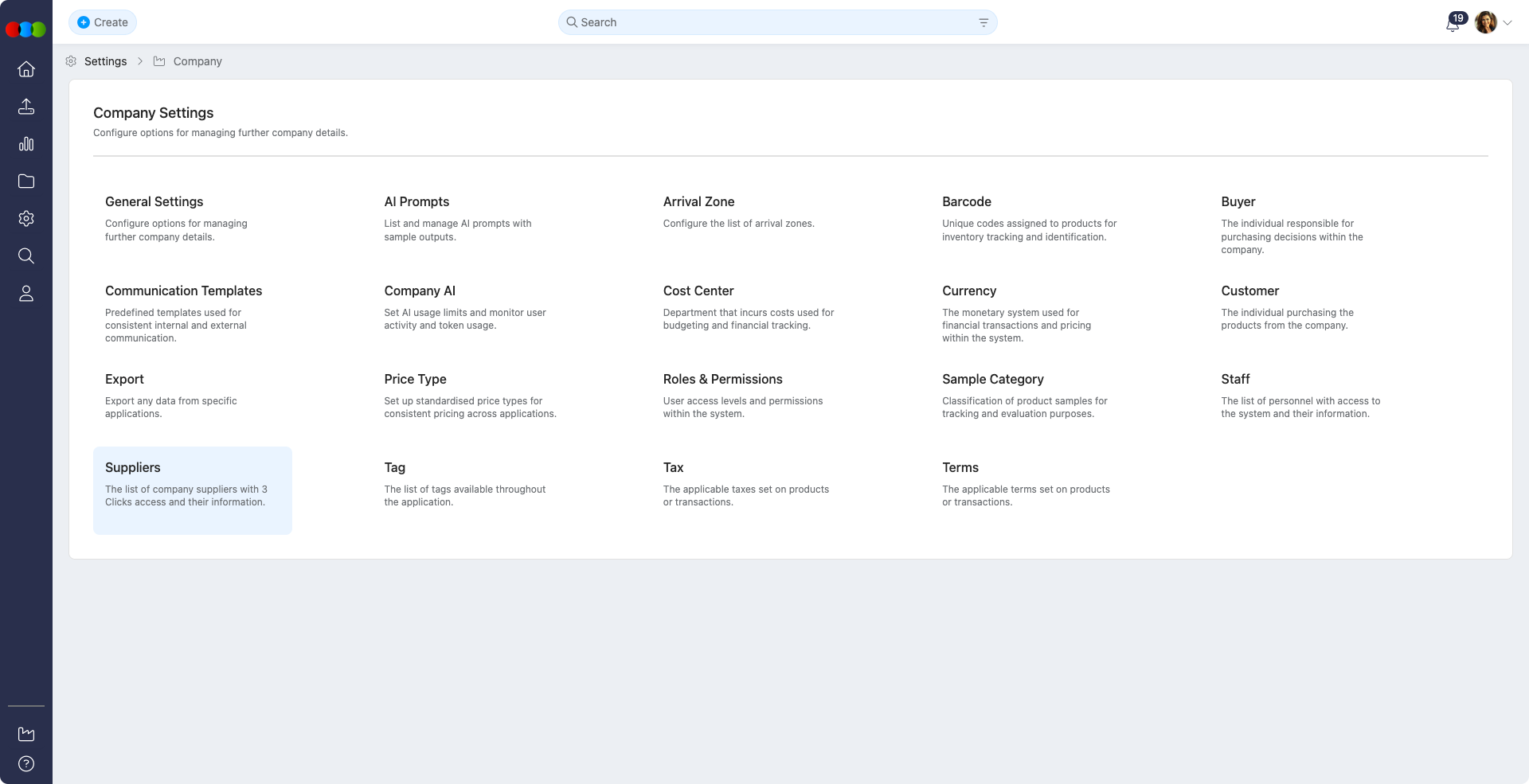
Task: Open the Home icon in sidebar
Action: point(26,69)
